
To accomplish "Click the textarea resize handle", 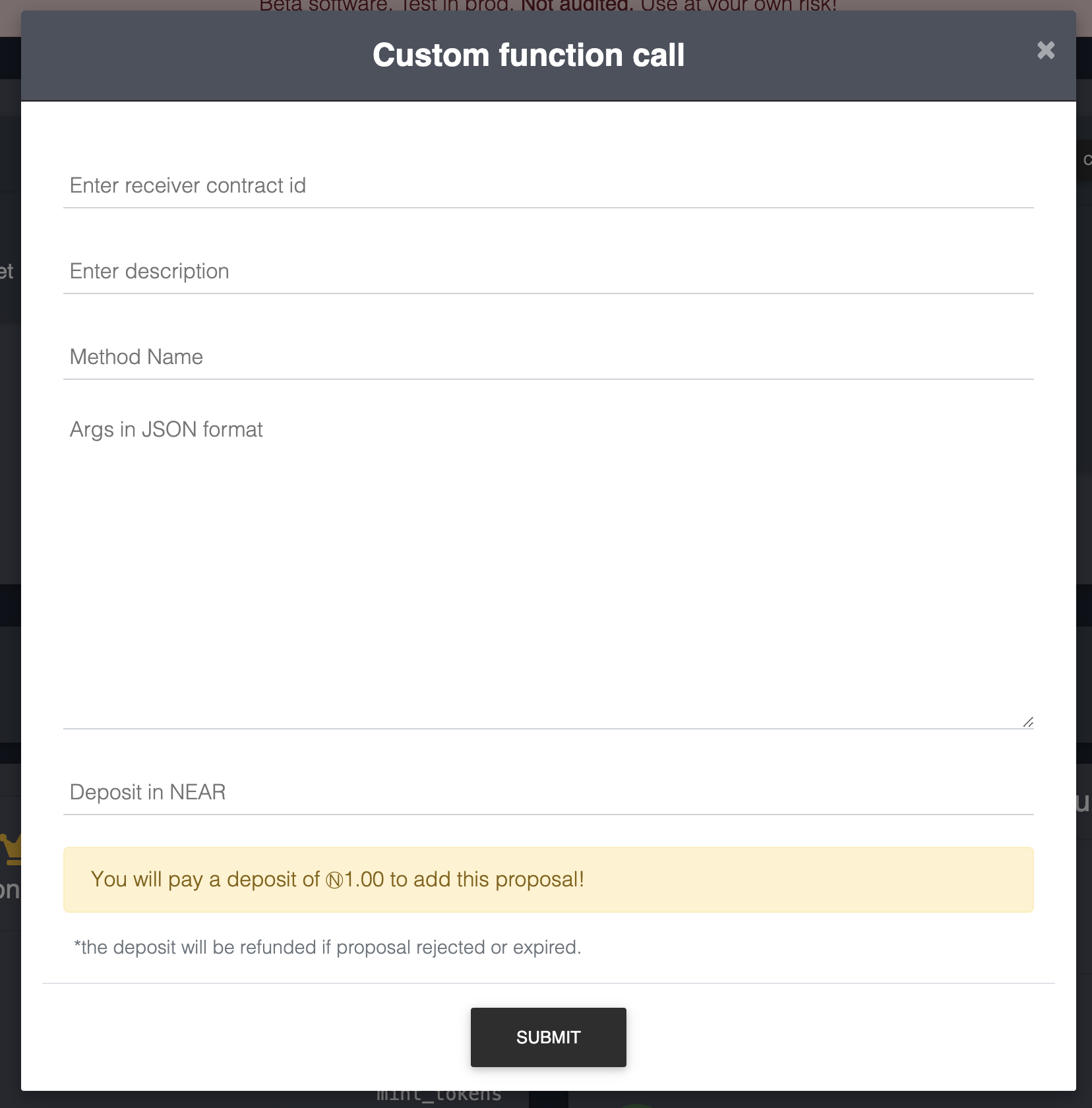I will pyautogui.click(x=1028, y=722).
